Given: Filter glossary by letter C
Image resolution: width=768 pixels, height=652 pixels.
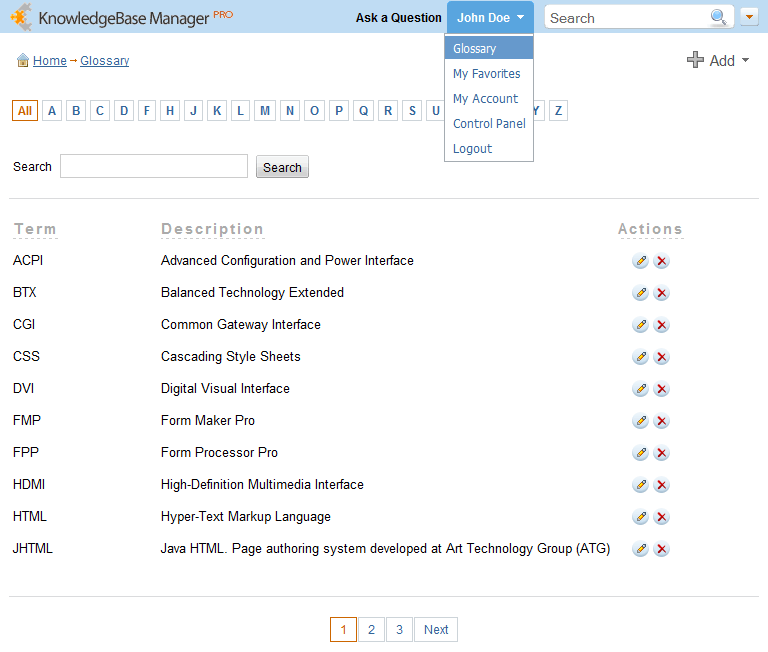Looking at the screenshot, I should pyautogui.click(x=100, y=111).
